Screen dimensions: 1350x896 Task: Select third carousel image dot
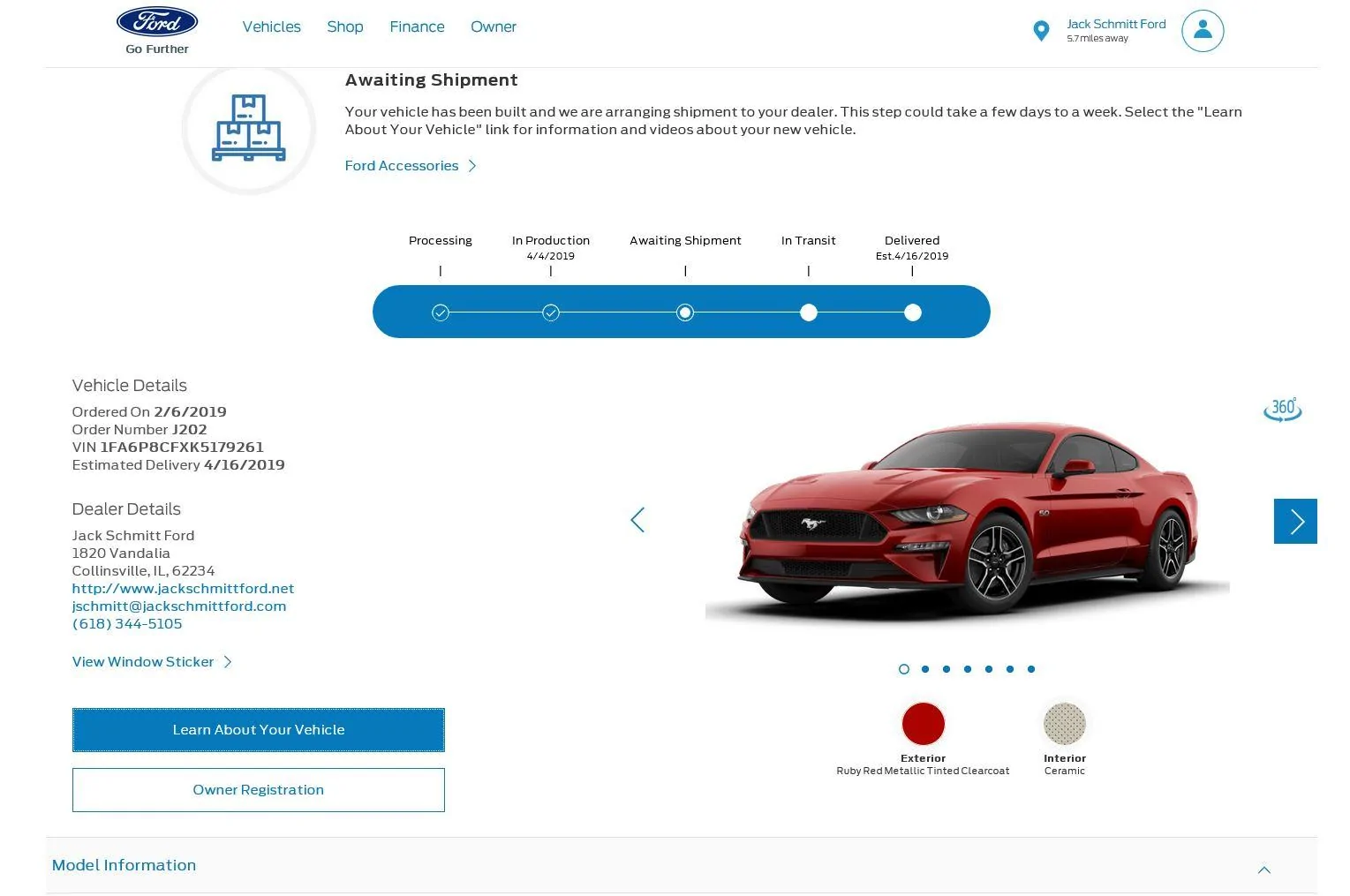(947, 669)
